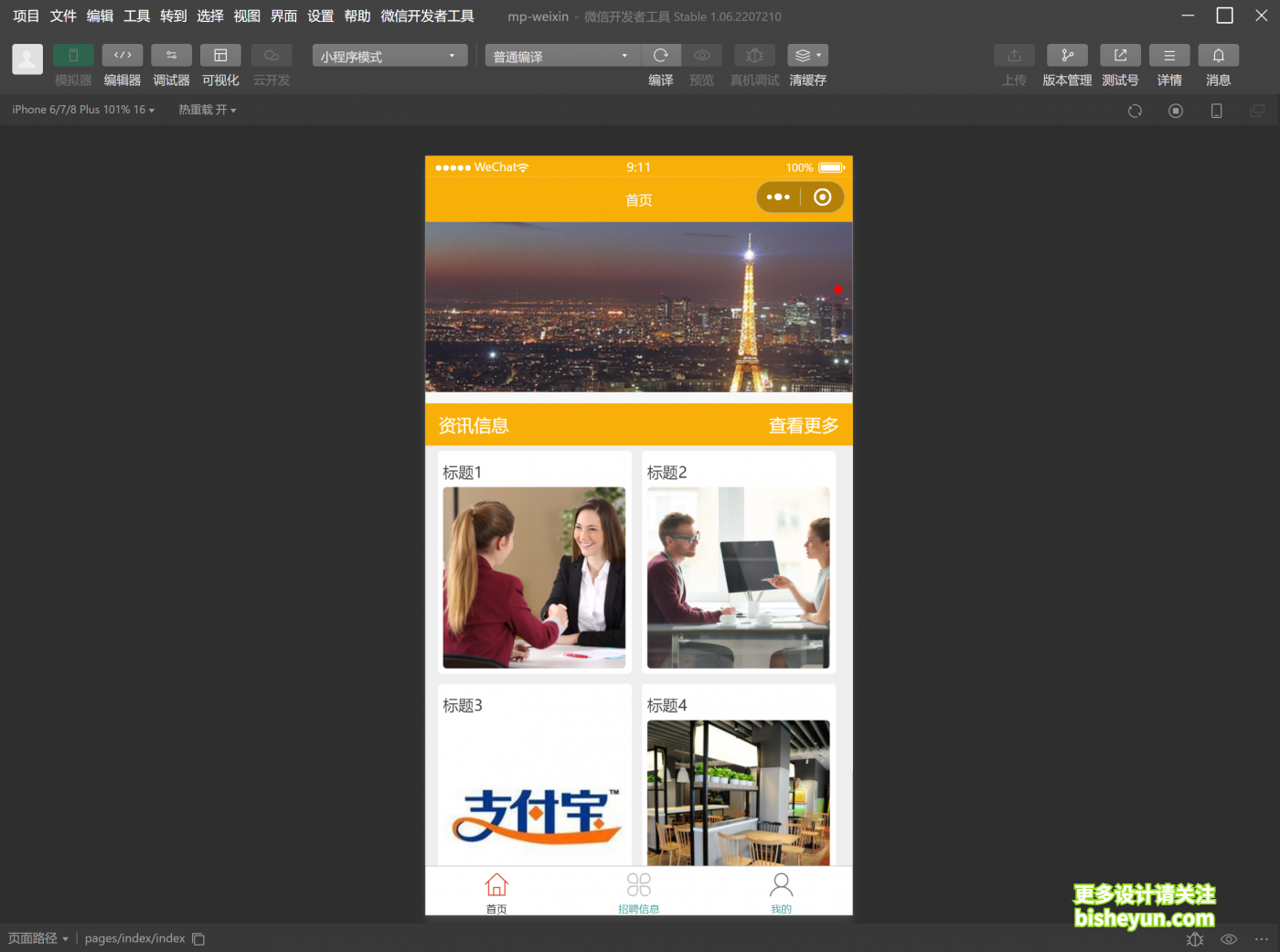Open the 微信开发者工具 menu
Viewport: 1280px width, 952px height.
(x=427, y=16)
